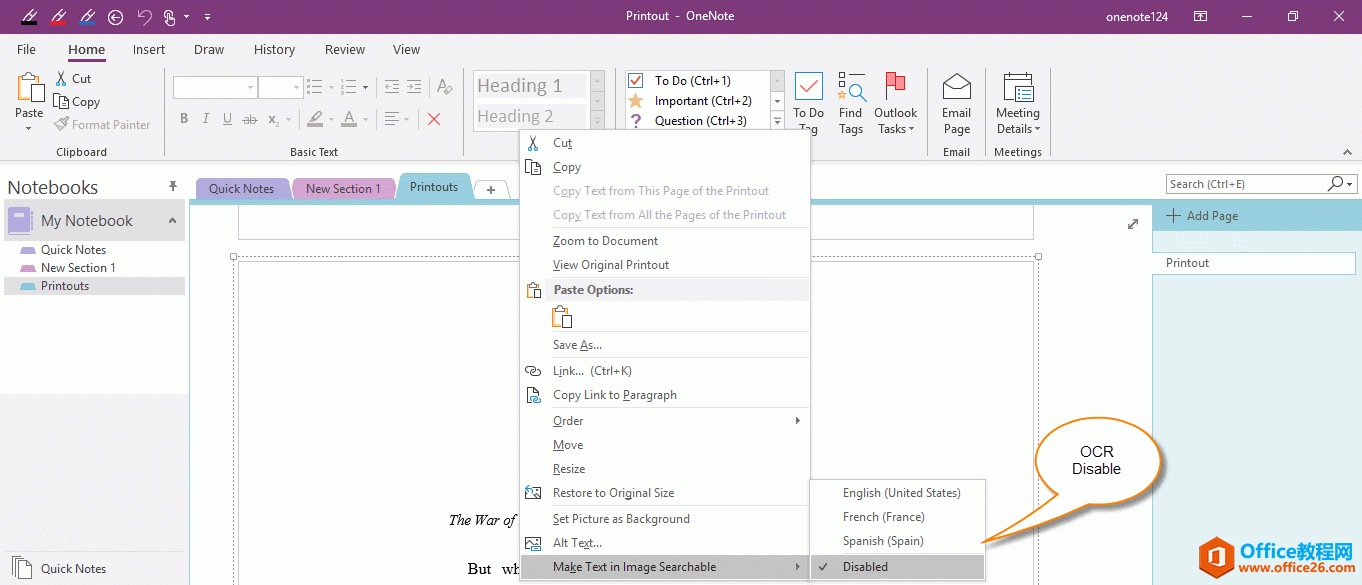Click the Undo icon in quick access toolbar

click(144, 16)
